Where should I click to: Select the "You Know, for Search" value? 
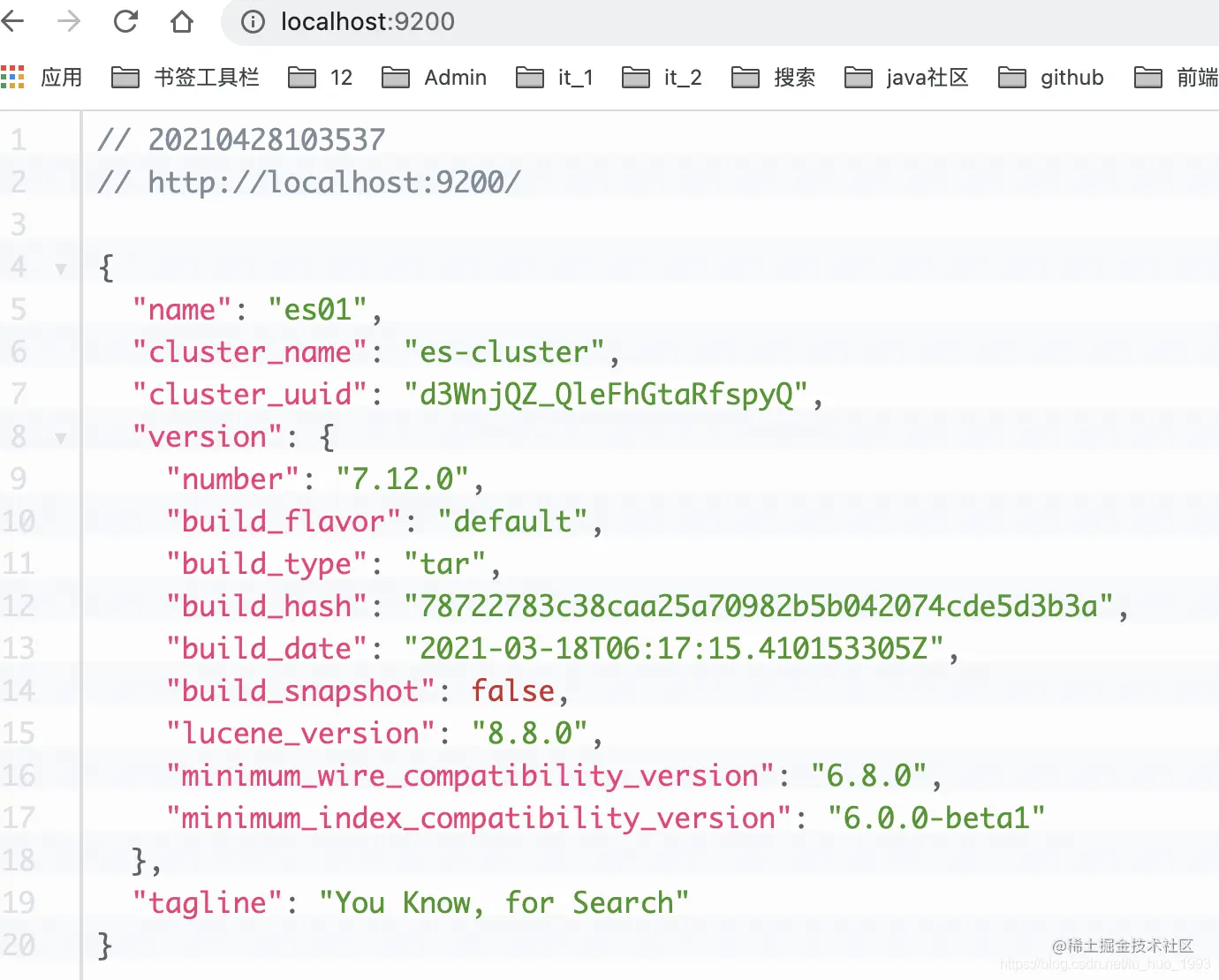click(x=504, y=903)
